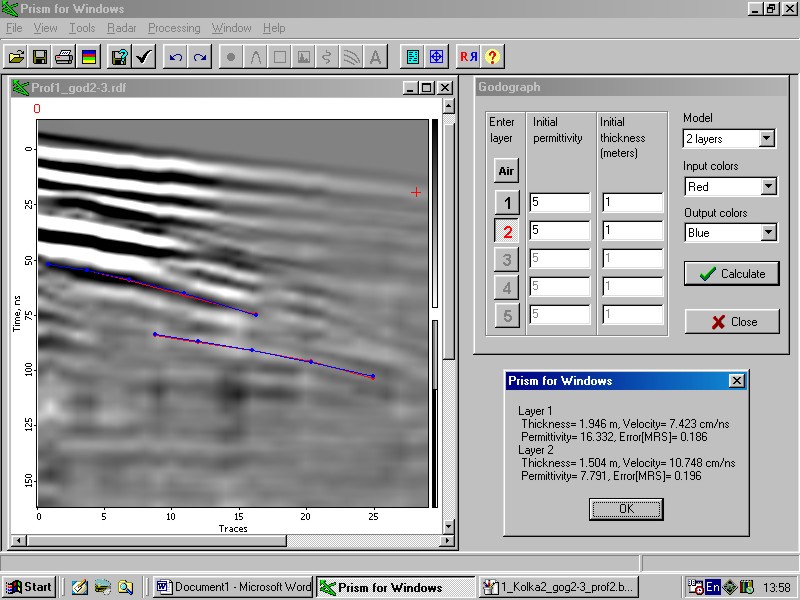Screen dimensions: 800x600
Task: Click the first system tray icon beside En
Action: (695, 587)
